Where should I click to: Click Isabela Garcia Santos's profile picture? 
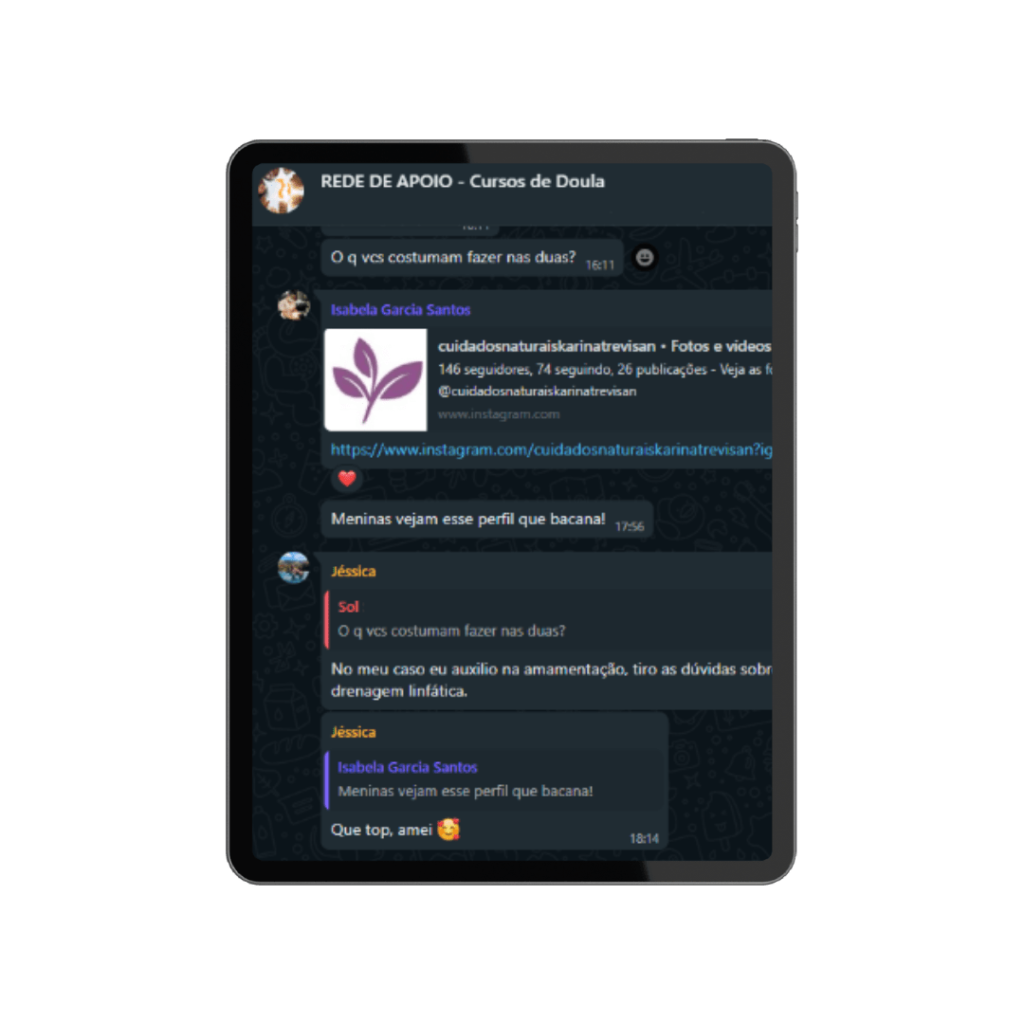pos(294,306)
